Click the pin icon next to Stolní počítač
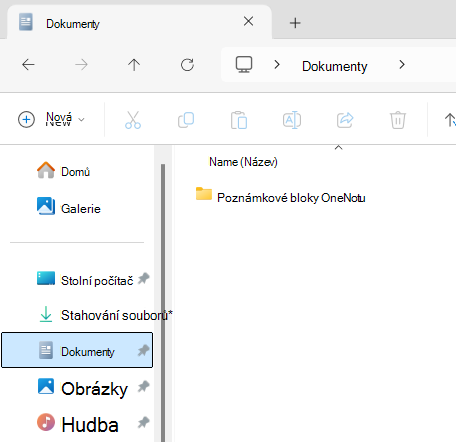456x442 pixels. (144, 278)
